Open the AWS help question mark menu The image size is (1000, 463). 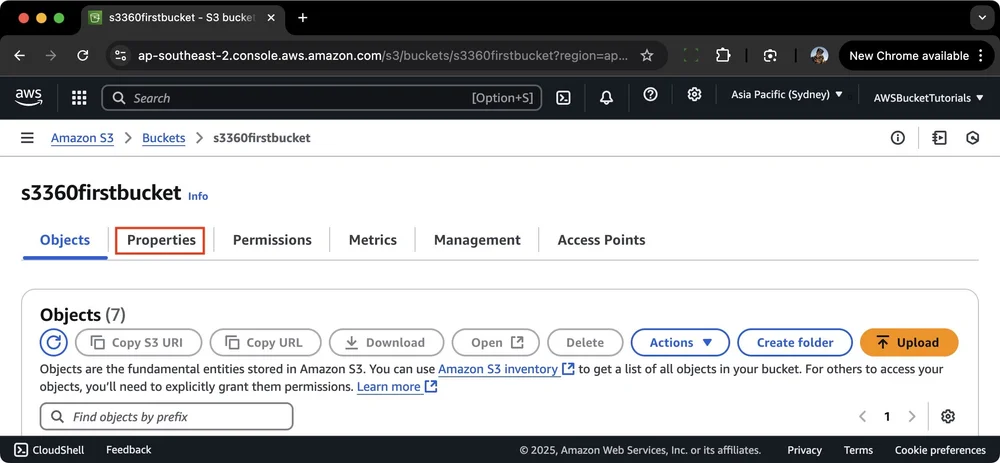coord(650,95)
